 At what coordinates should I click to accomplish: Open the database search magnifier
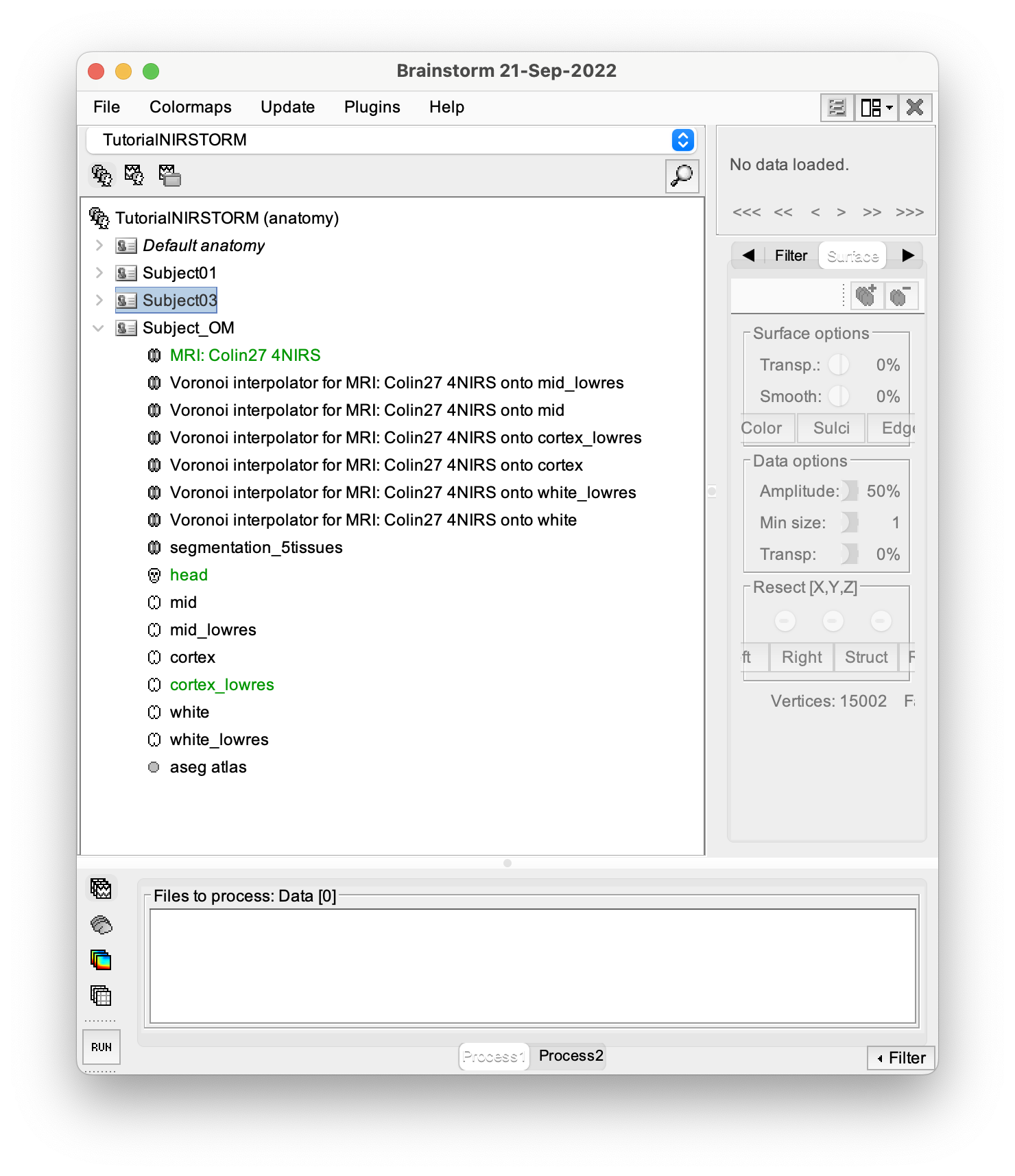682,176
